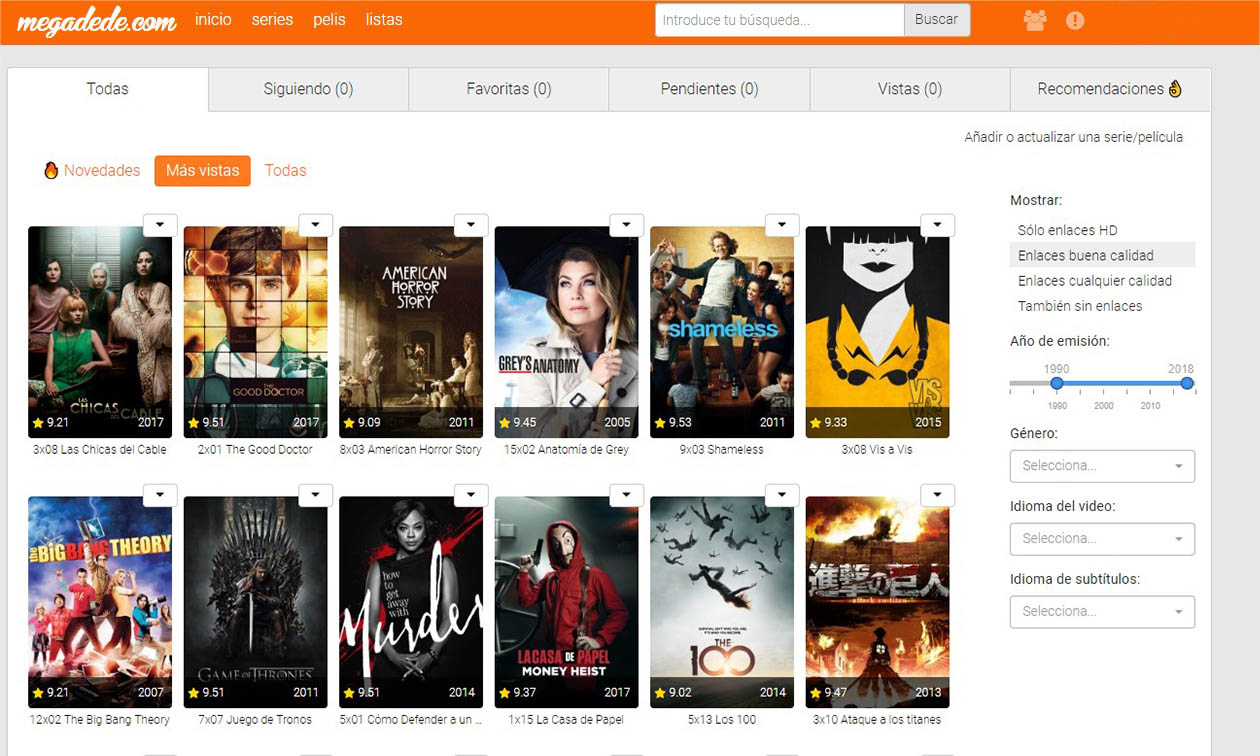
Task: Expand the Género select box
Action: 1102,466
